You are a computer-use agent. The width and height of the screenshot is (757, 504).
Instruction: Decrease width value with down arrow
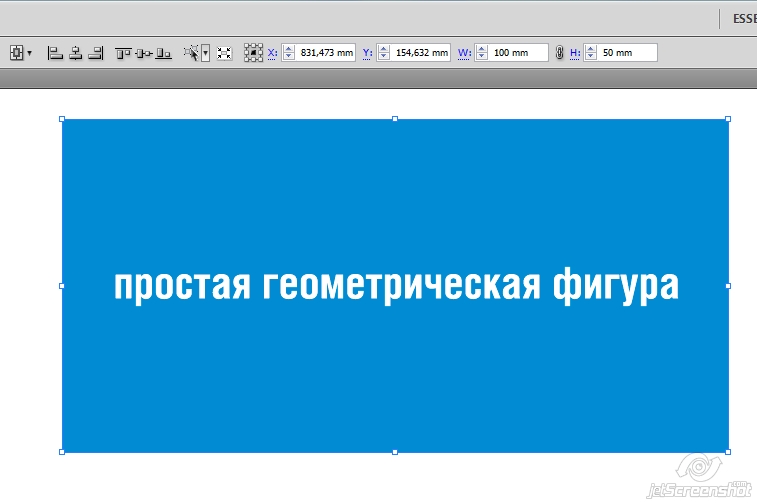[481, 56]
